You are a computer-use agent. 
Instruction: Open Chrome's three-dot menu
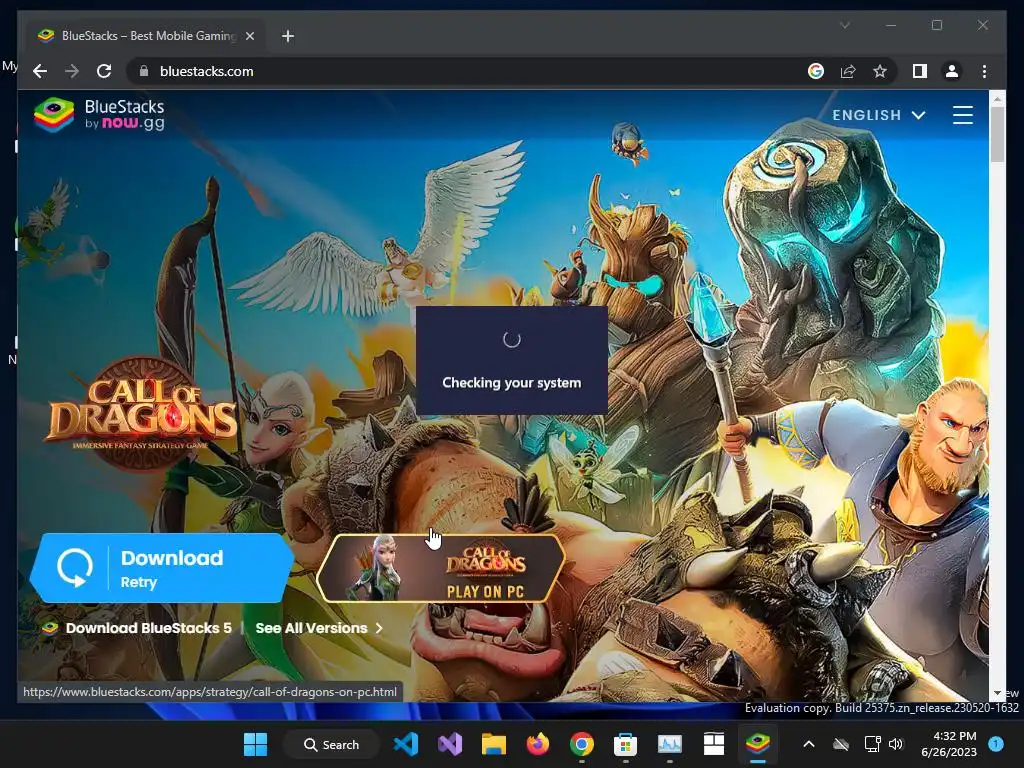pos(984,71)
